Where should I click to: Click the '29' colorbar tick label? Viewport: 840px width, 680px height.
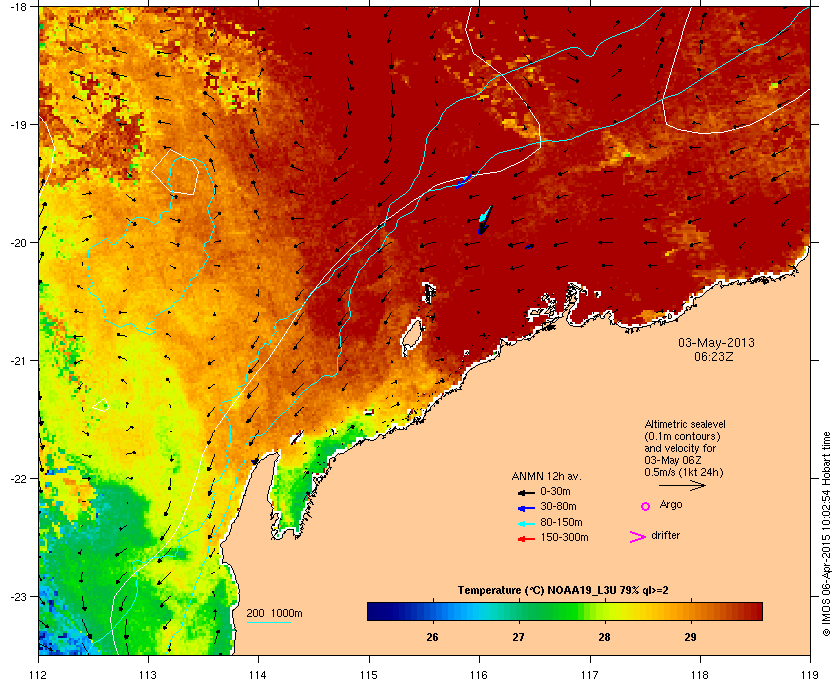691,637
